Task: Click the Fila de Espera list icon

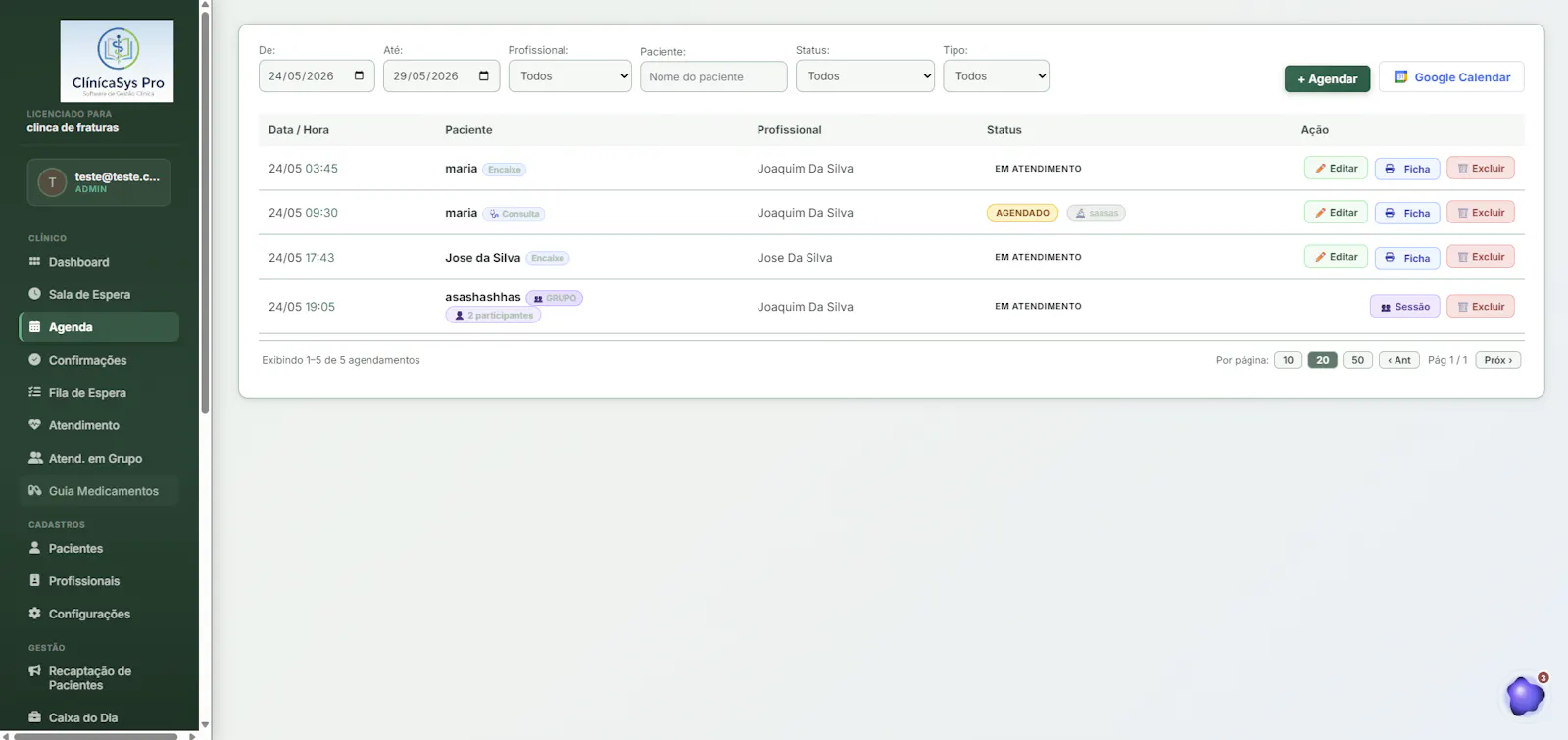Action: click(35, 392)
